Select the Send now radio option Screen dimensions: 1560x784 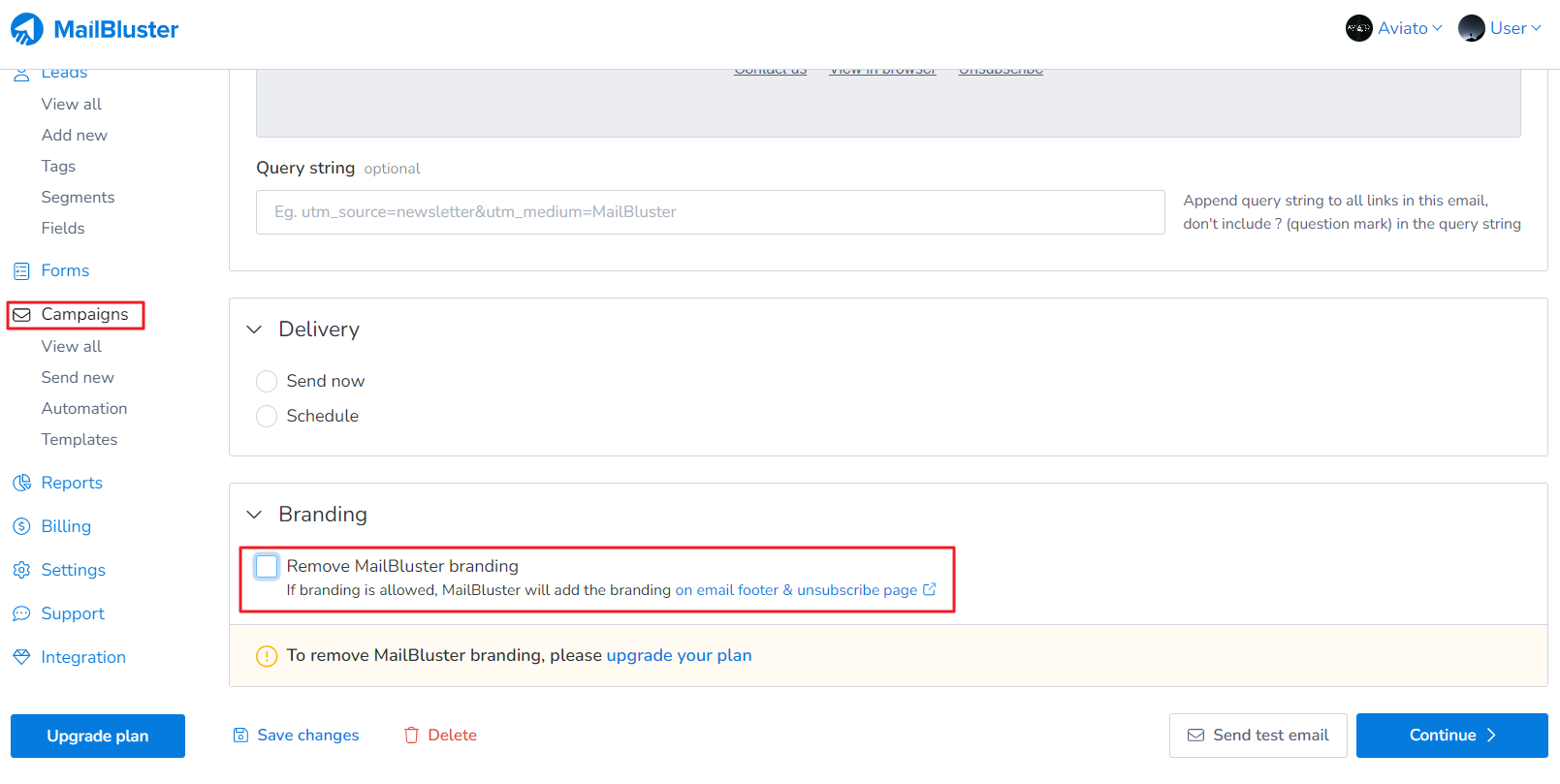point(267,381)
